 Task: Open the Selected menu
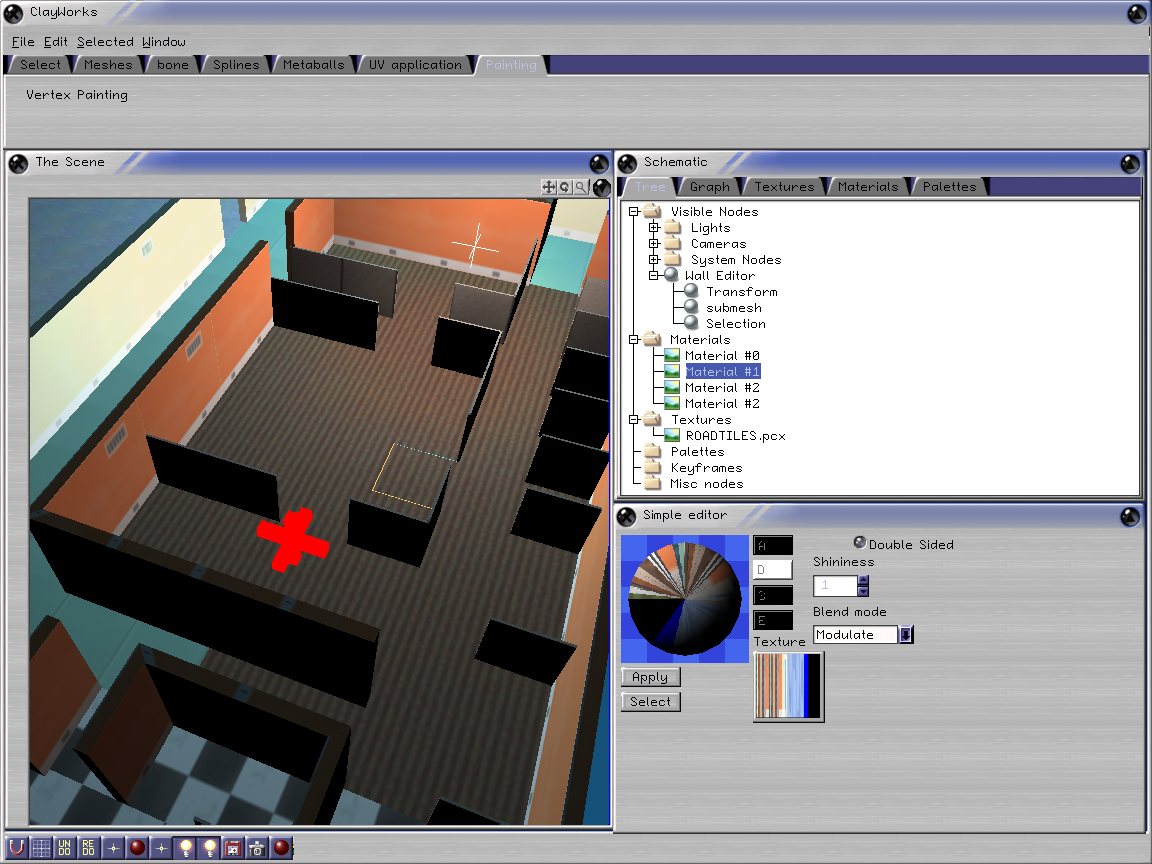105,42
